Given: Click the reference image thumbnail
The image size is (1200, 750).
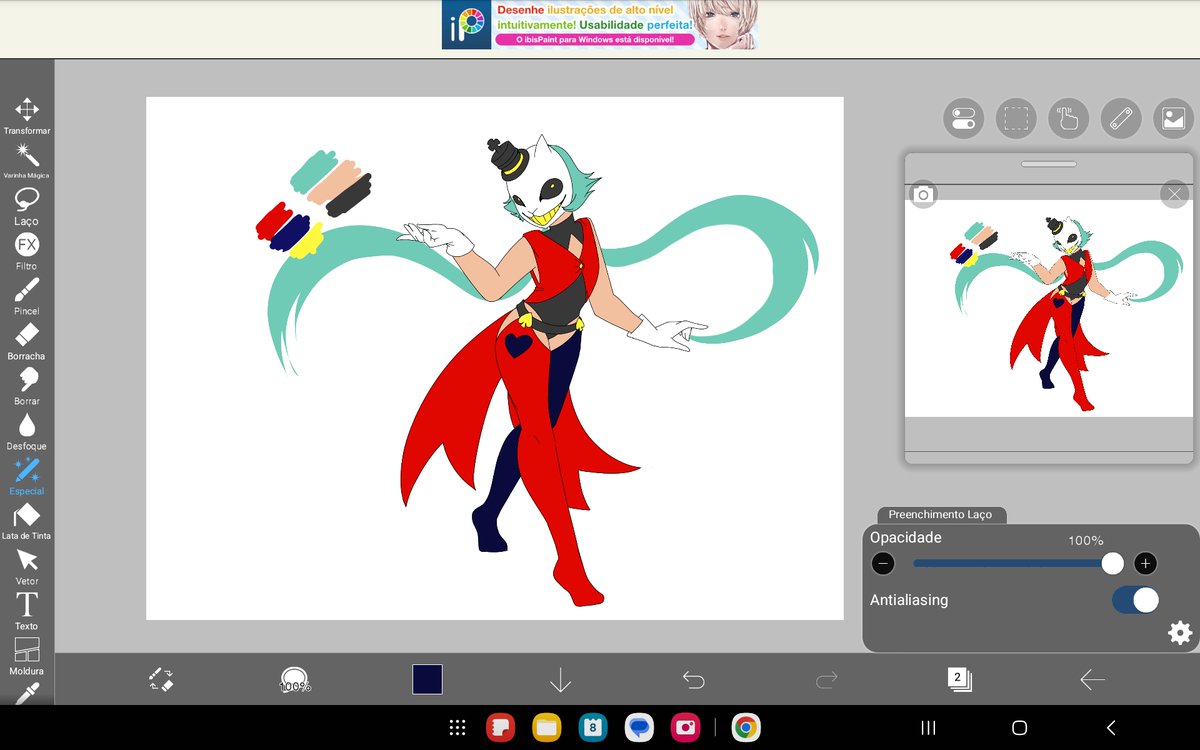Looking at the screenshot, I should [1049, 308].
